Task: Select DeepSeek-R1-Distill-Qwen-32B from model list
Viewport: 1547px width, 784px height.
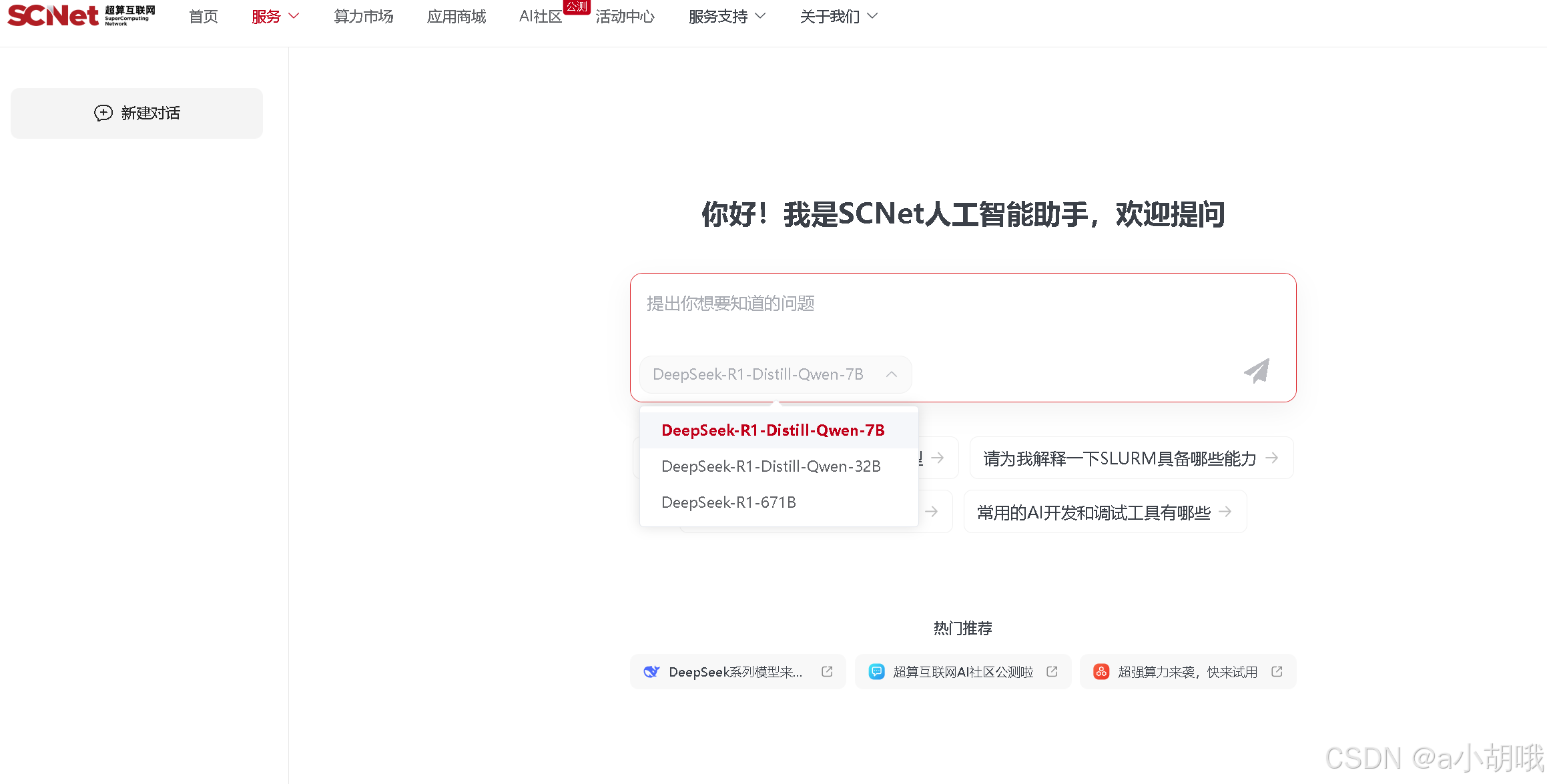Action: [x=771, y=466]
